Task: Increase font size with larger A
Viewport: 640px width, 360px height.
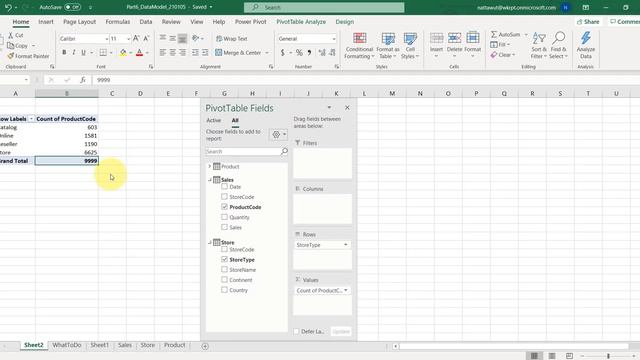Action: 136,38
